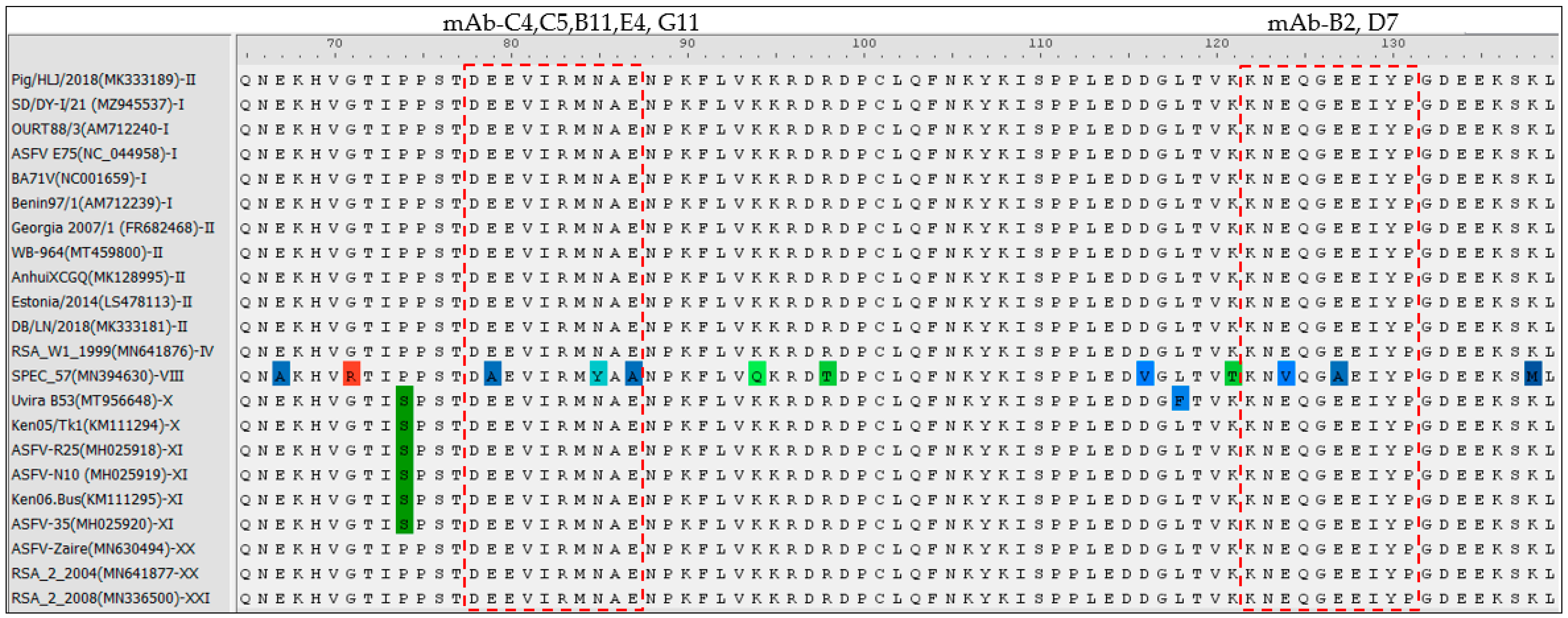Select sequence Ken05/Tk1(KM111294)-X
The width and height of the screenshot is (1568, 618).
tap(95, 426)
